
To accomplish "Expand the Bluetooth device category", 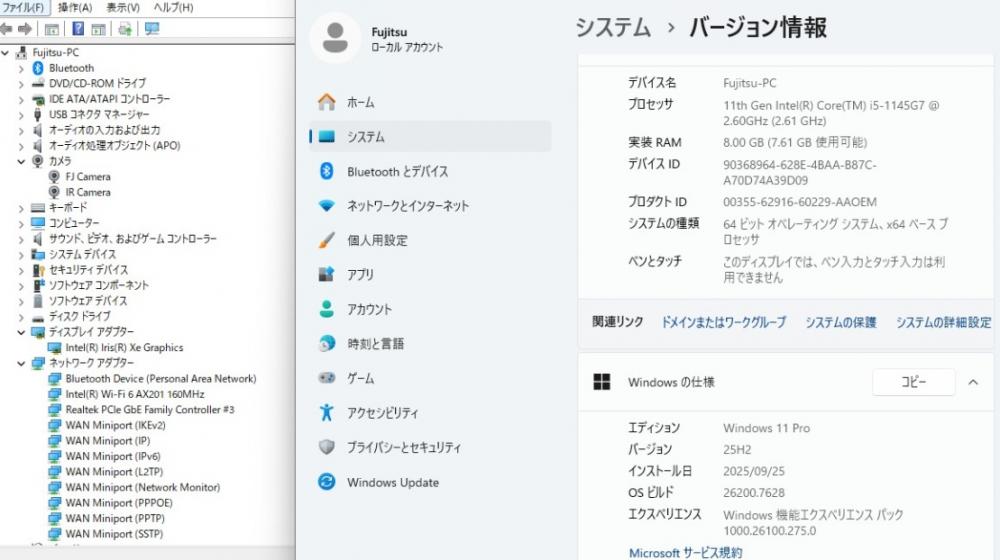I will (21, 68).
